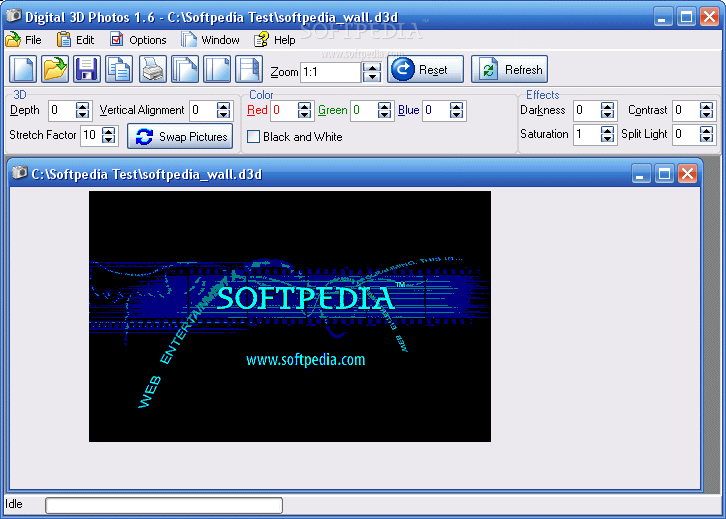726x519 pixels.
Task: Click the softpedia_wall.d3d child window title
Action: coord(146,175)
